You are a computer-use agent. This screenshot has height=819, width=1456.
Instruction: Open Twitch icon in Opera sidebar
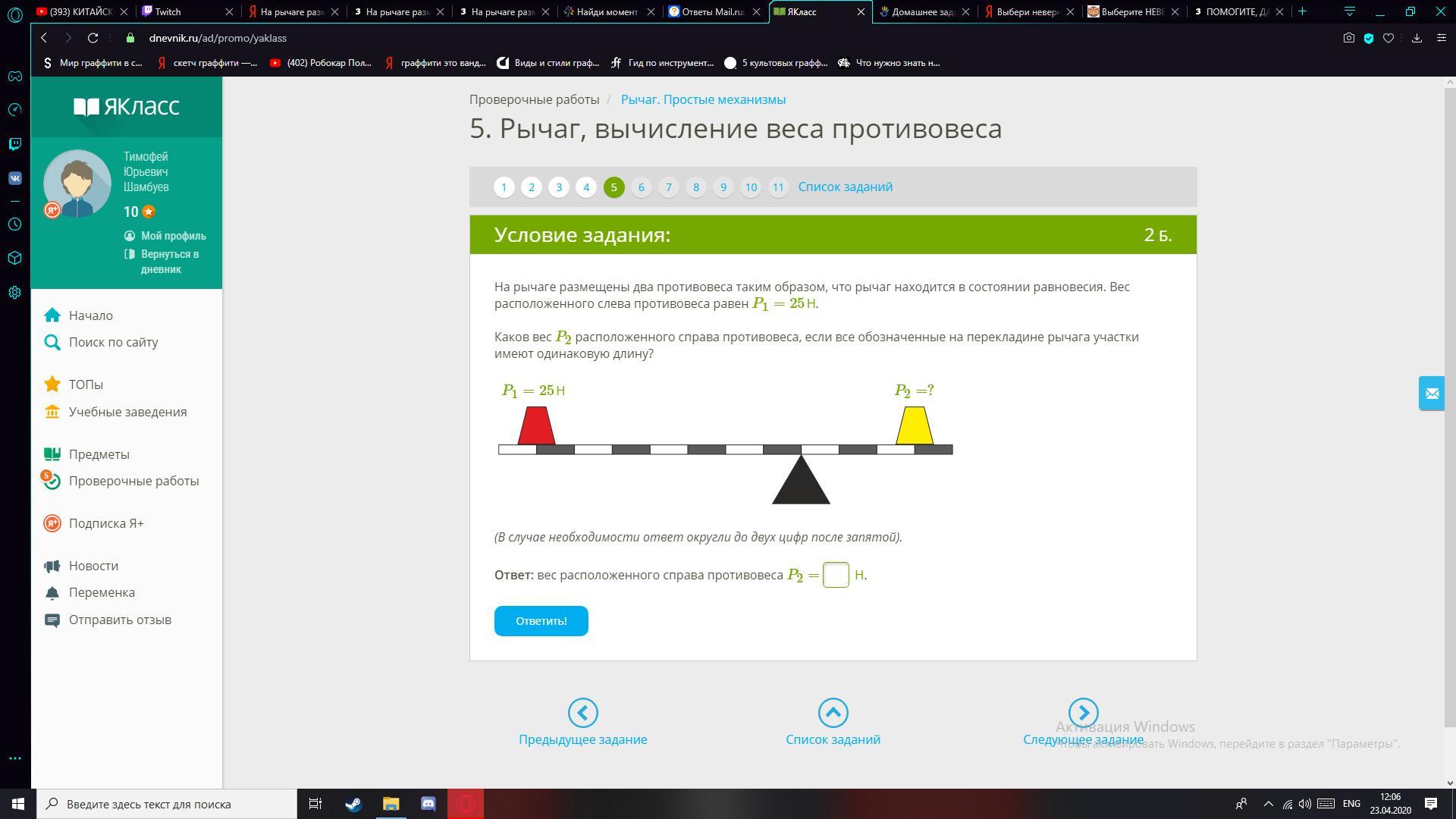click(14, 144)
